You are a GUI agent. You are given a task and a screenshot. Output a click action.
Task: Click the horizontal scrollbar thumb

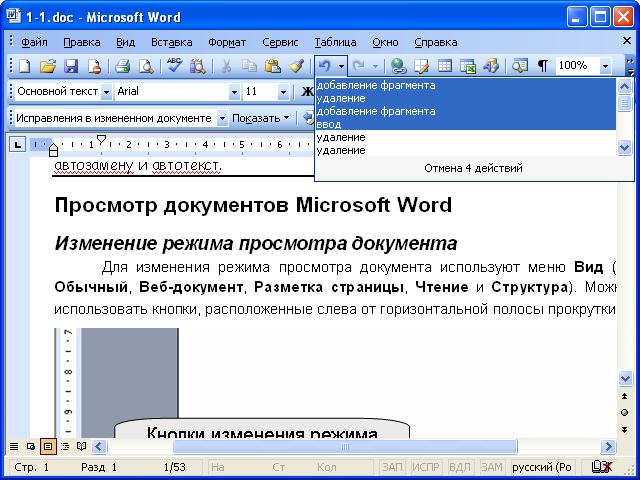345,447
